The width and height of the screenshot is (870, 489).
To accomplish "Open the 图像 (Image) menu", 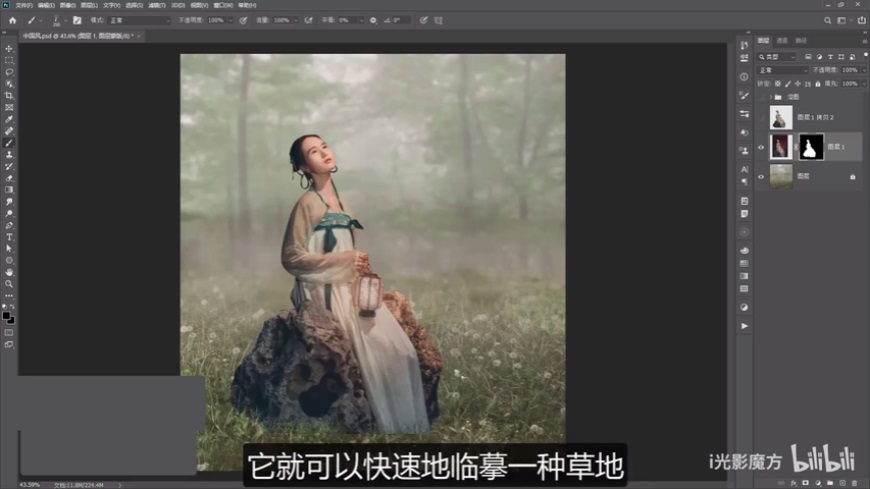I will coord(68,5).
